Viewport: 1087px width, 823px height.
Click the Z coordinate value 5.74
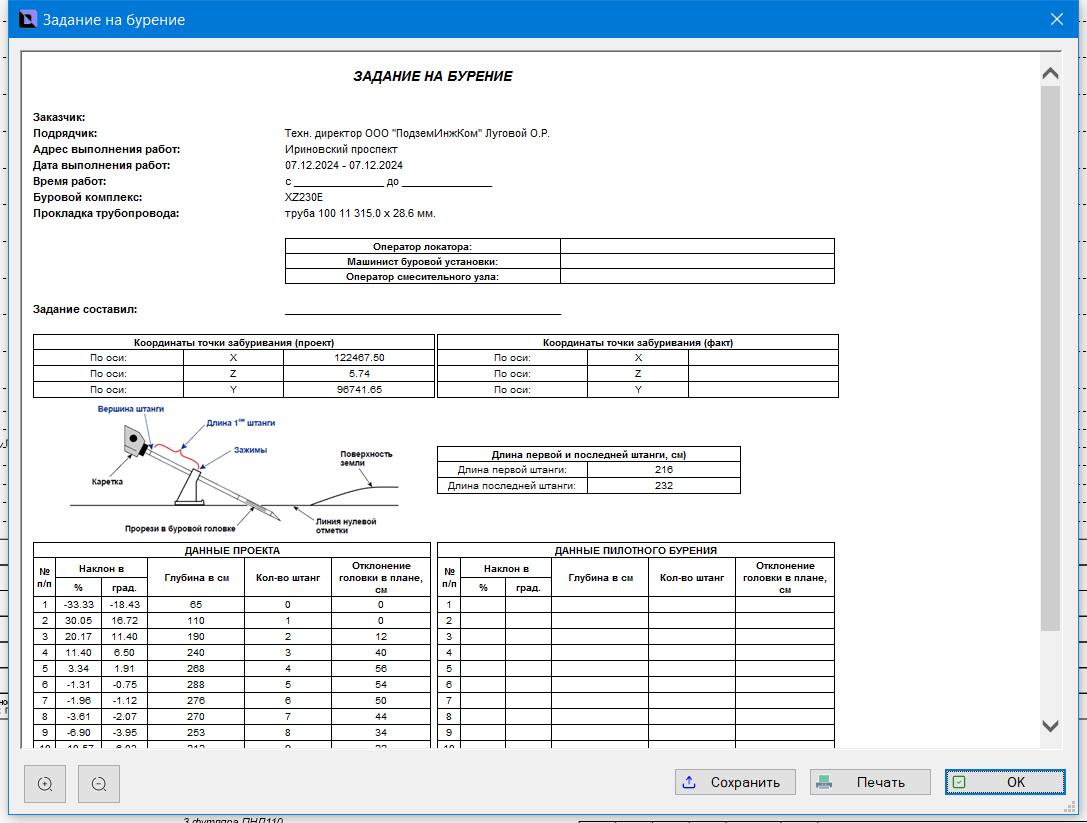pos(359,374)
